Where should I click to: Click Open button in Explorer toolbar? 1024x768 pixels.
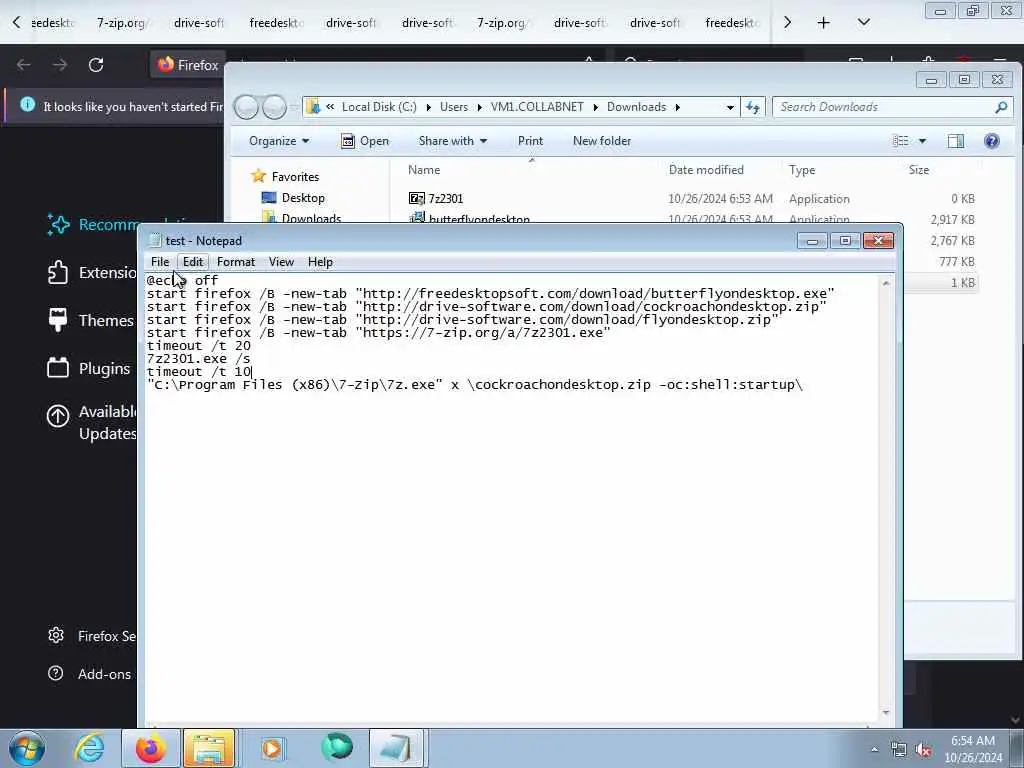pos(364,141)
